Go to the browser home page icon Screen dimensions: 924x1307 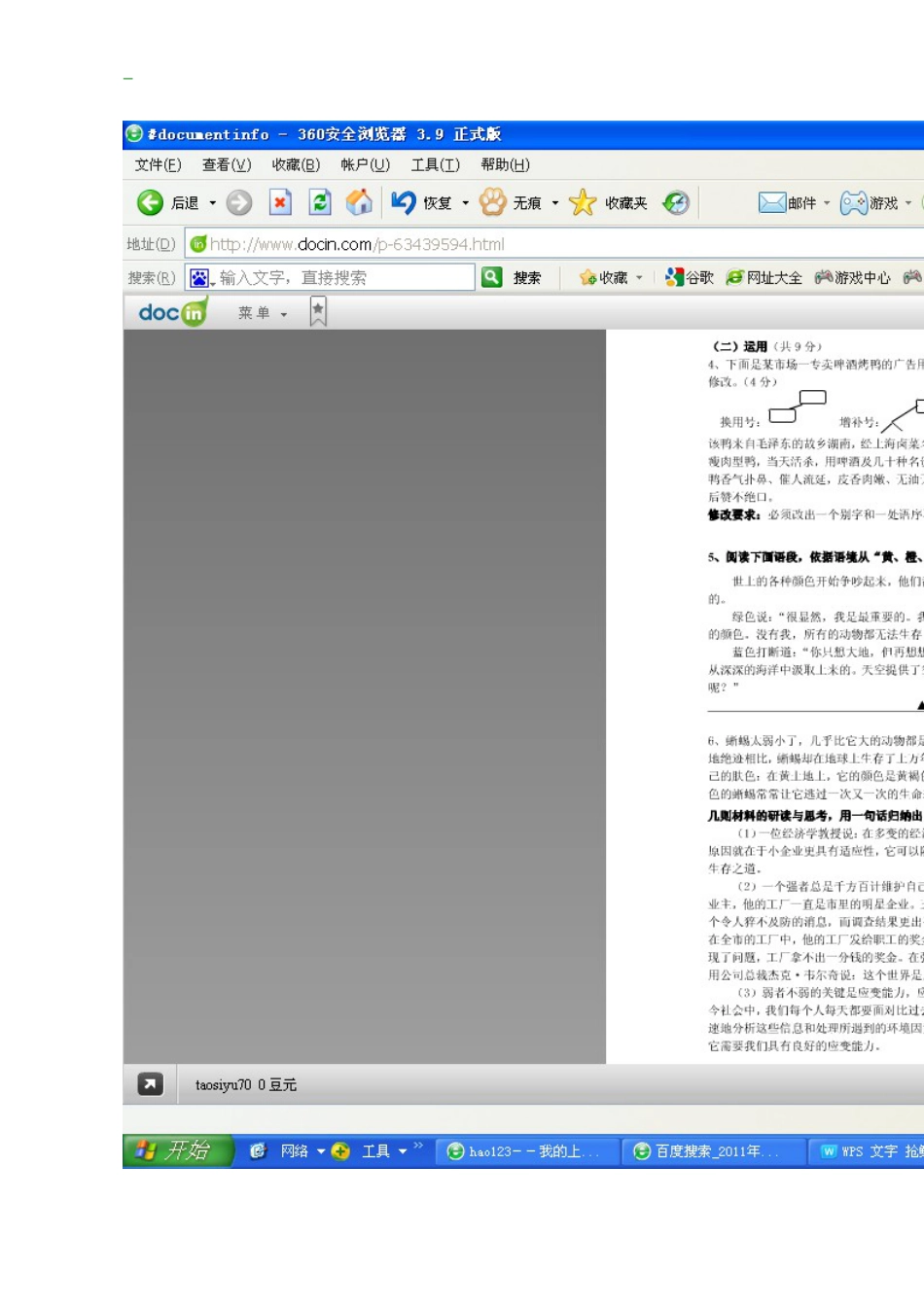point(359,202)
